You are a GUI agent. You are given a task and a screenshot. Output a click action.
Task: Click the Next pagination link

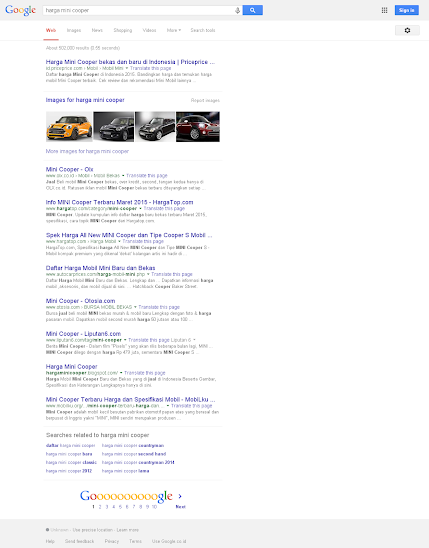pos(180,506)
